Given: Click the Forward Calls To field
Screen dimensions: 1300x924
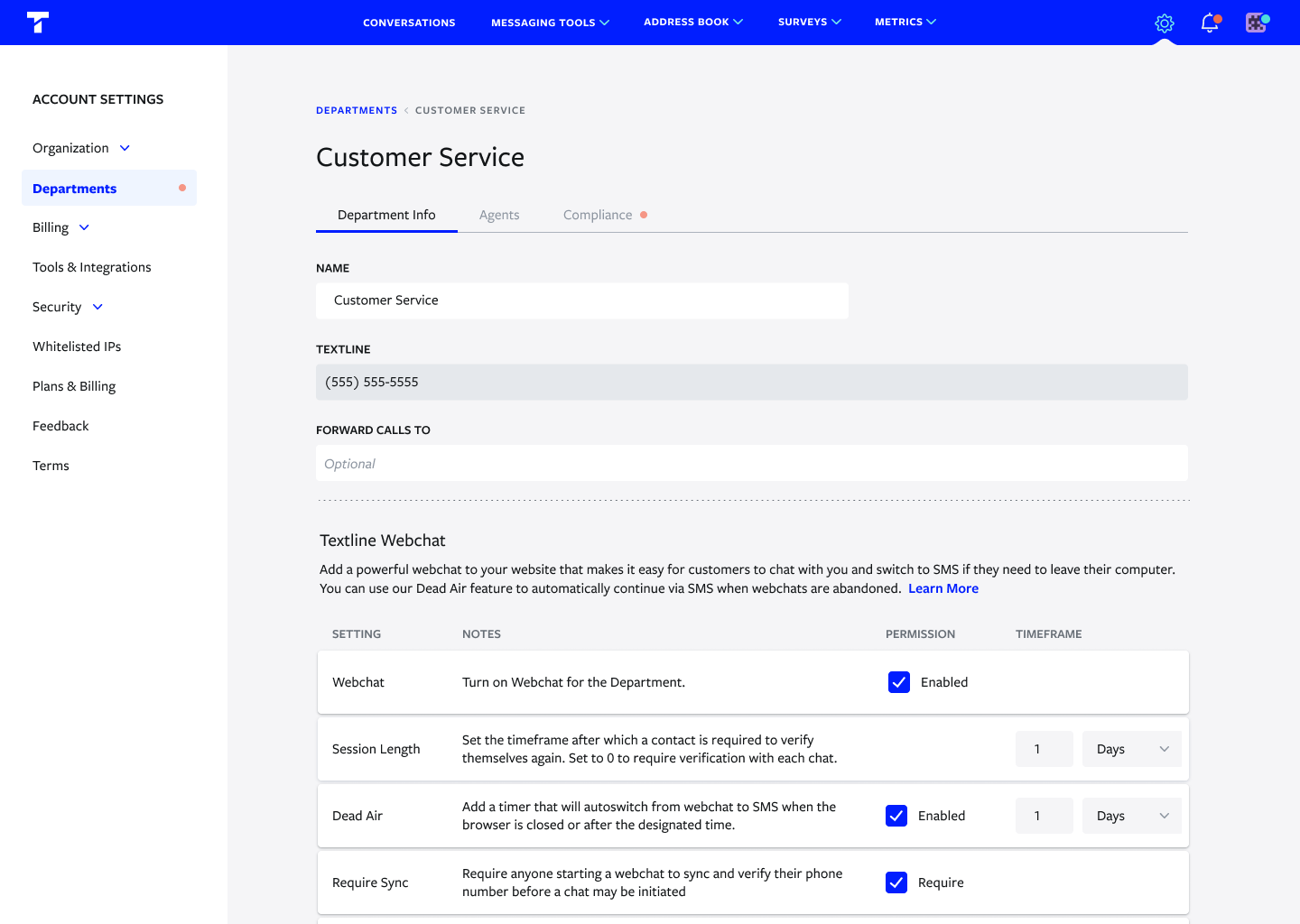Looking at the screenshot, I should coord(752,463).
